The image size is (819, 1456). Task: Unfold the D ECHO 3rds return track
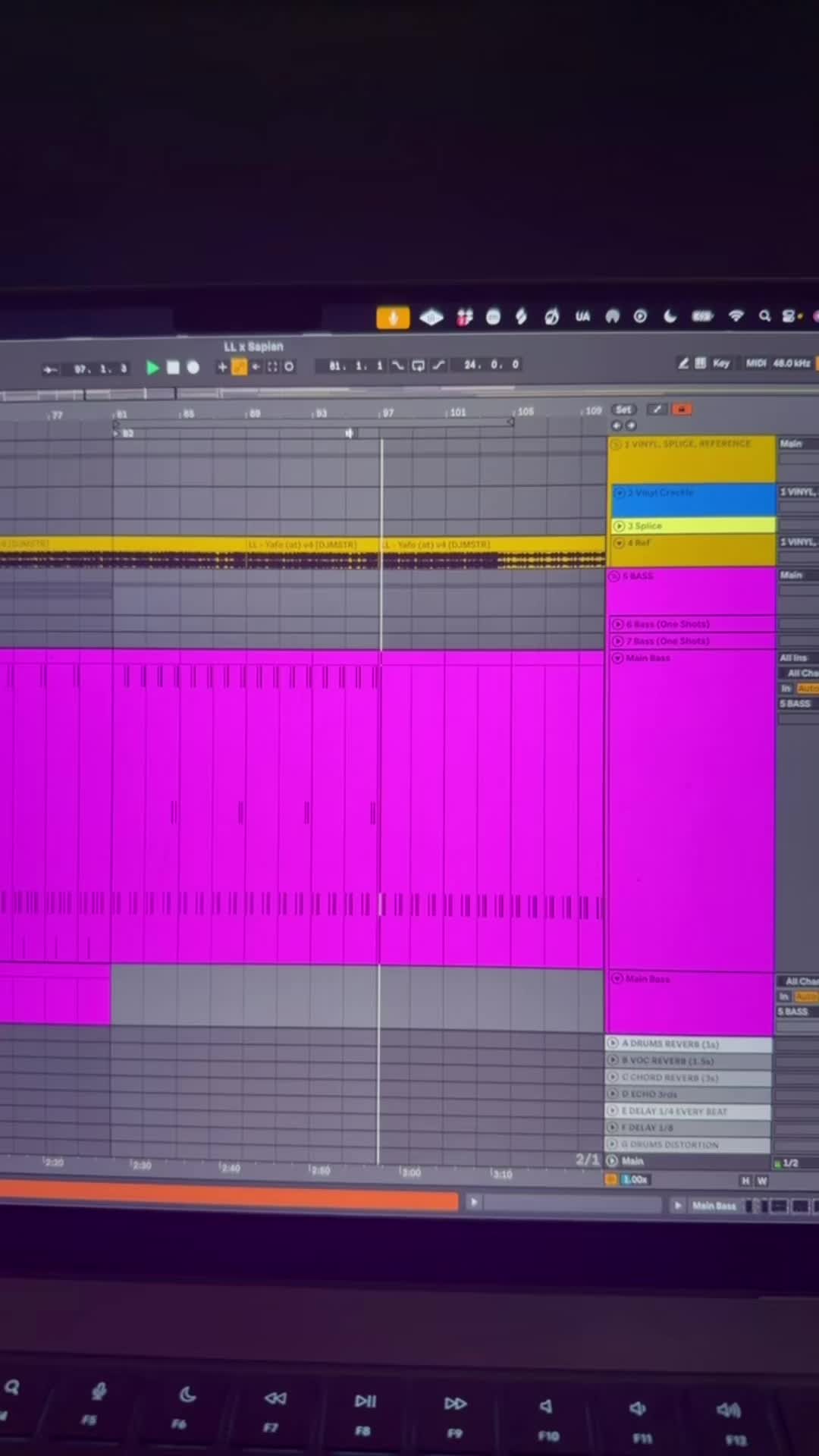pyautogui.click(x=613, y=1094)
